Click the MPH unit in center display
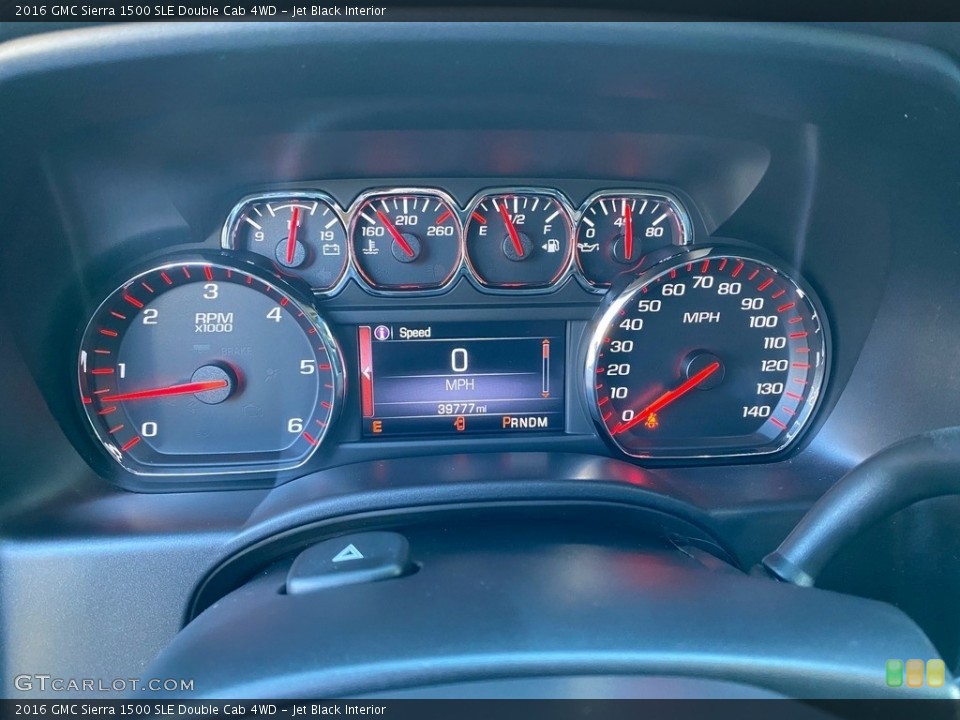 click(x=459, y=384)
